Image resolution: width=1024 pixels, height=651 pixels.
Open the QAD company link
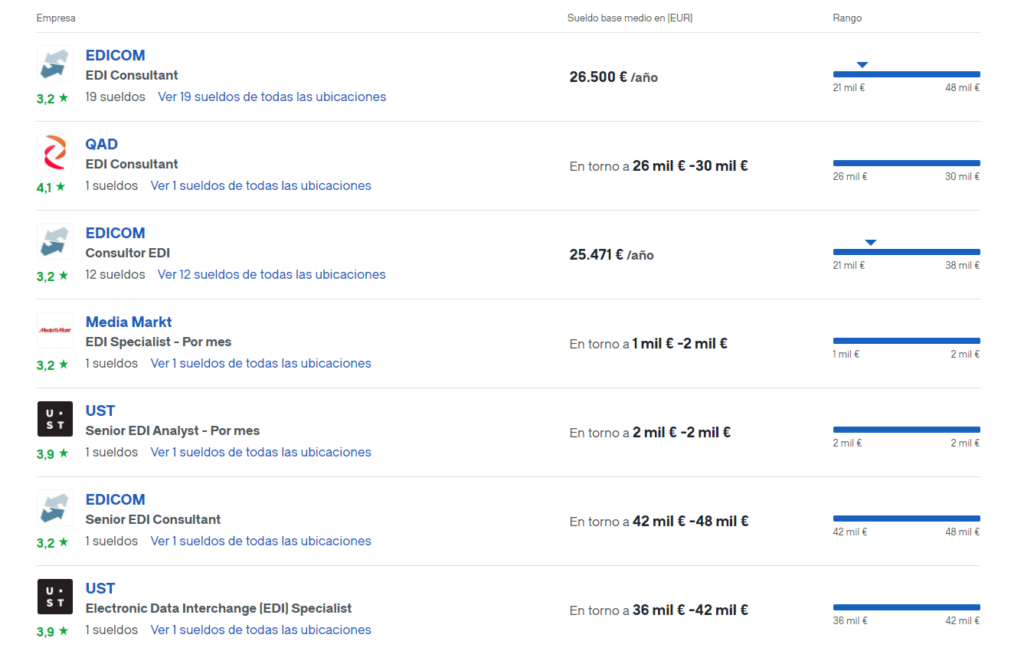101,144
